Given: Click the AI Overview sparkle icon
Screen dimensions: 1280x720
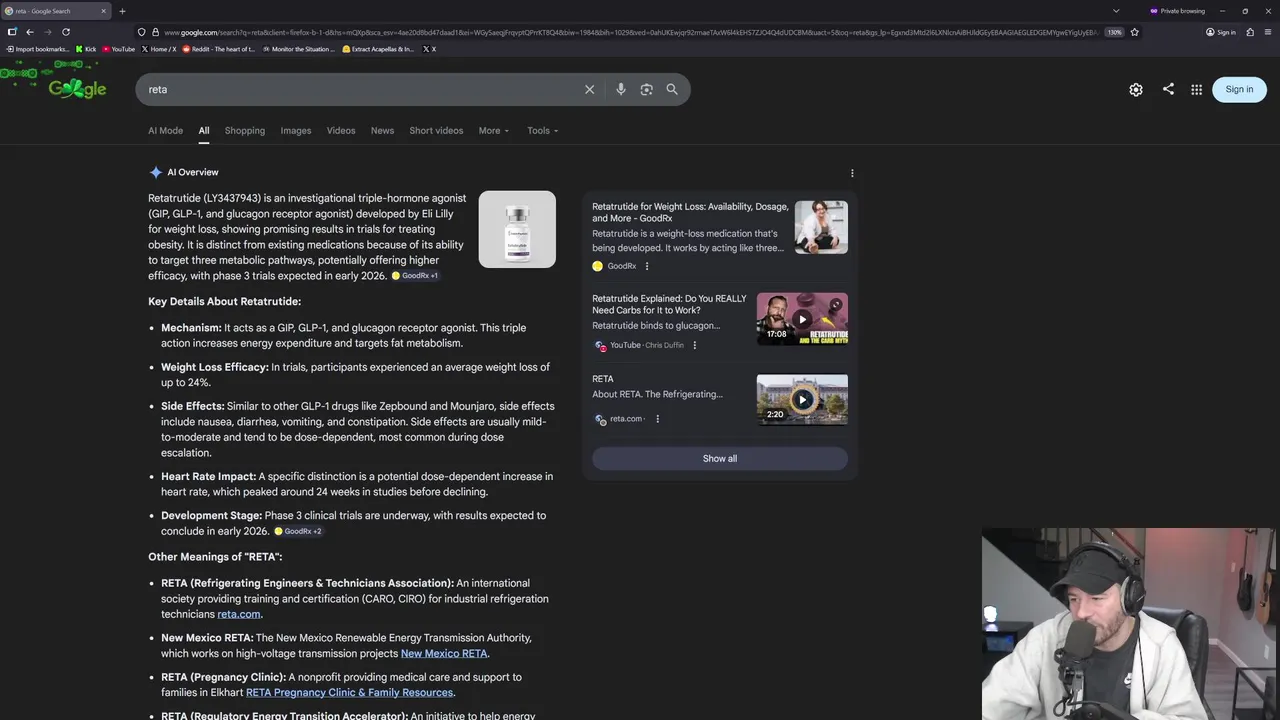Looking at the screenshot, I should coord(155,172).
